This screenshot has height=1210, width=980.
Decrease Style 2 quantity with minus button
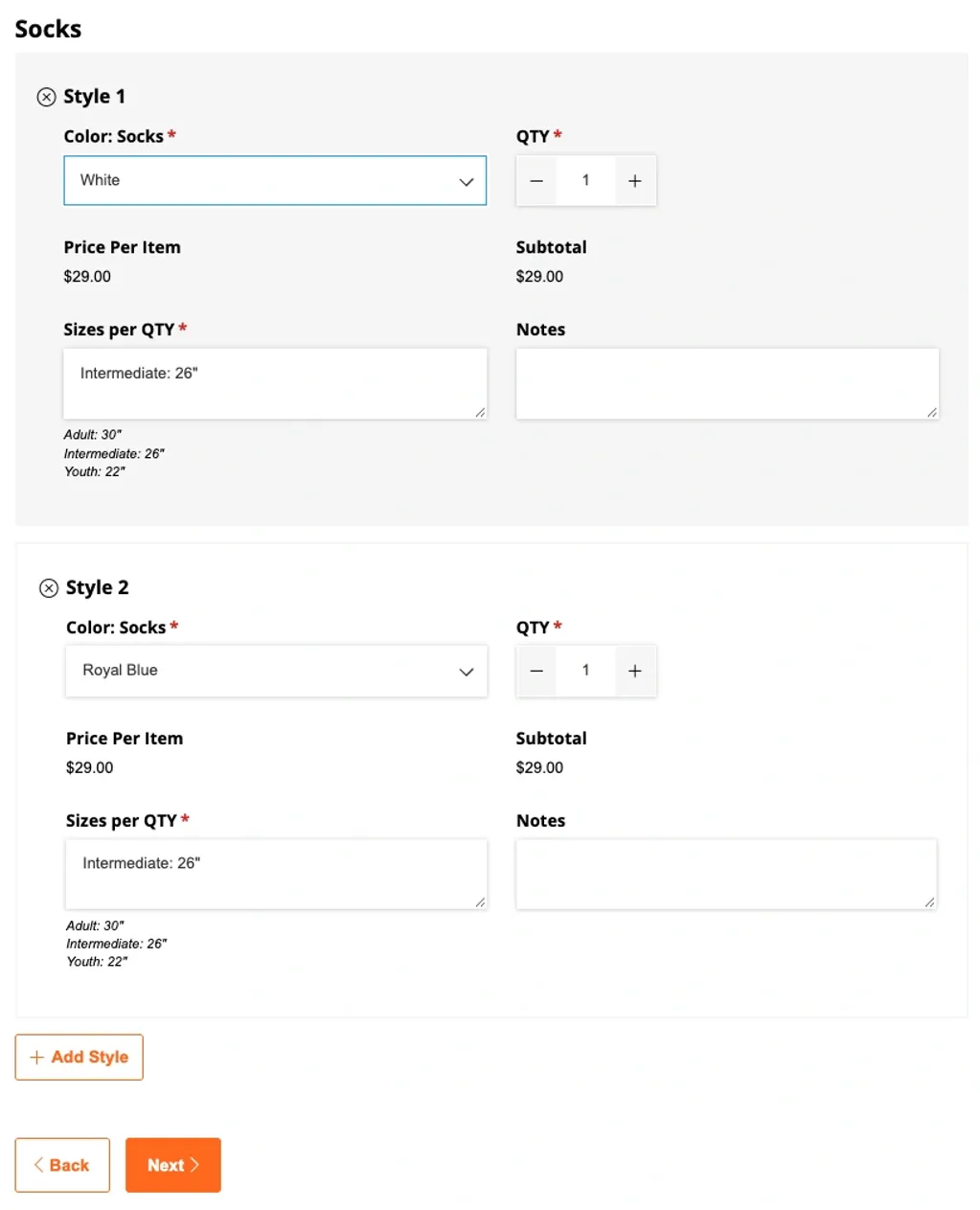(536, 672)
